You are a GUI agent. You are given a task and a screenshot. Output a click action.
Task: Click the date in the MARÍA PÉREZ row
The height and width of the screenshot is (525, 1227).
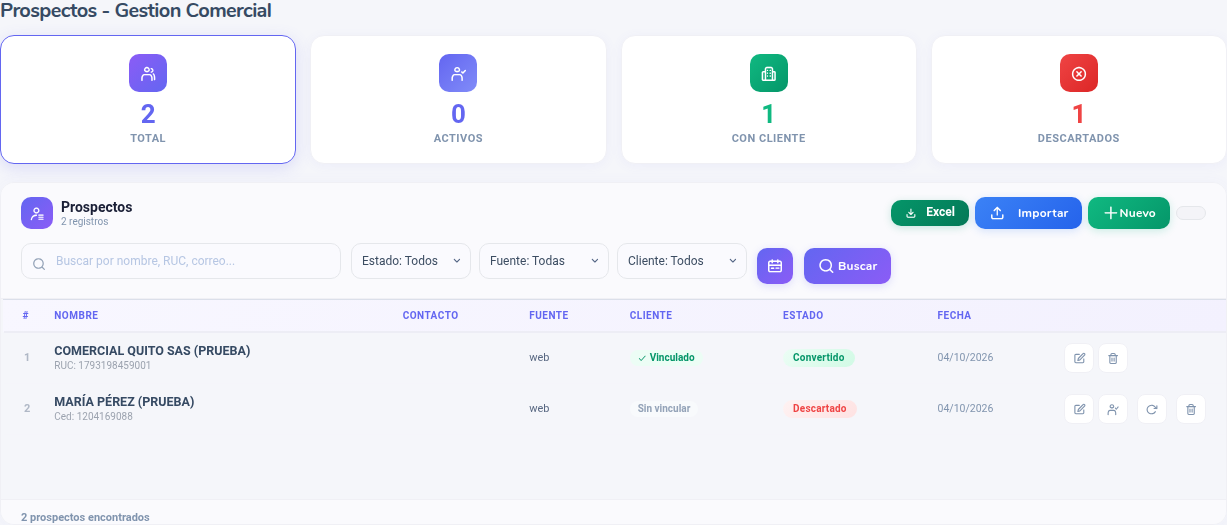[x=965, y=409]
